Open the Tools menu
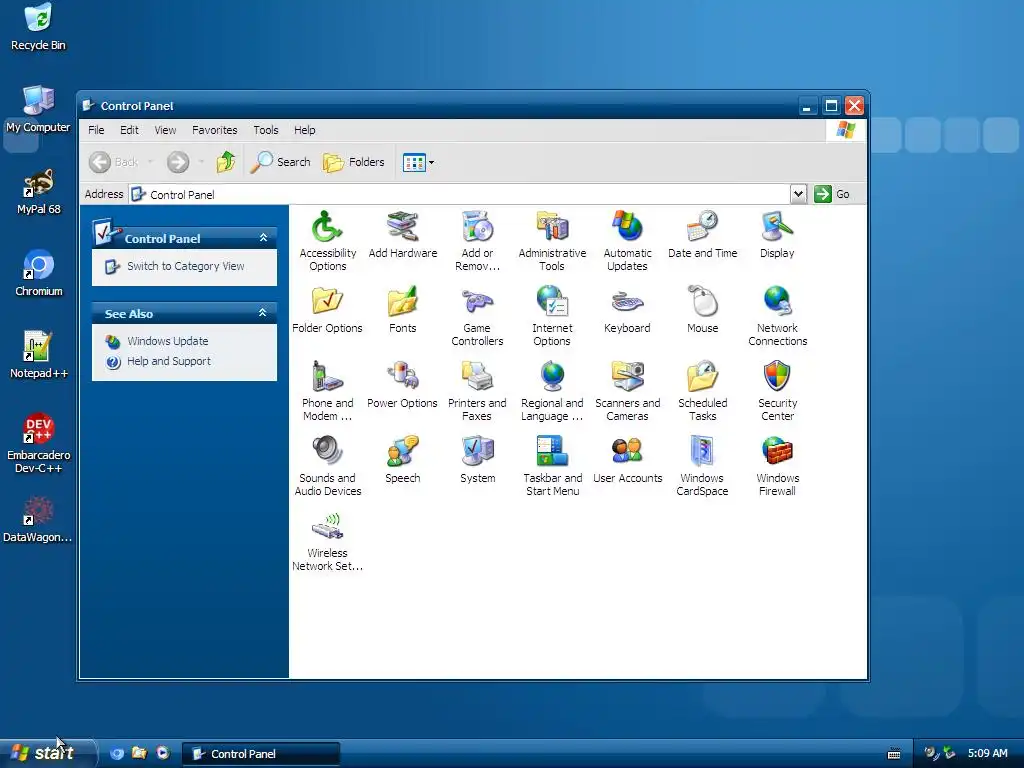 click(x=266, y=130)
